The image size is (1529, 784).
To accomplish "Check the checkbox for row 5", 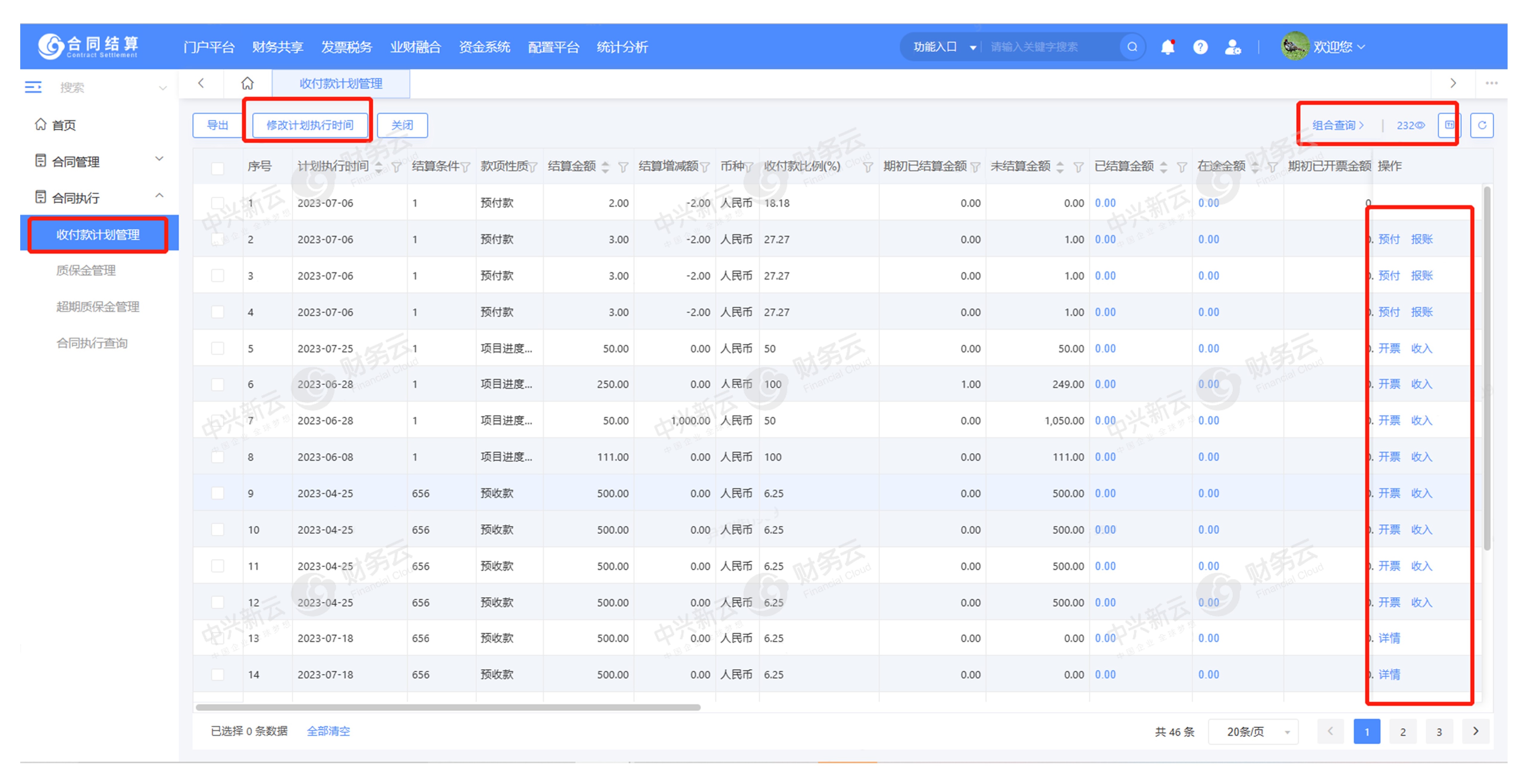I will 218,348.
